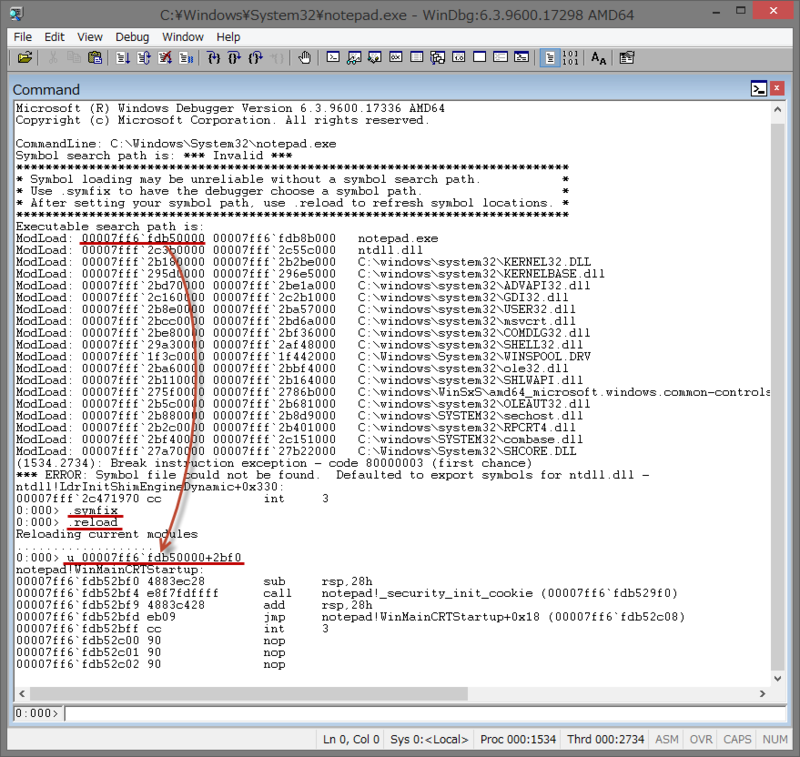Click the 'Proc 000:1534' status bar entry
800x757 pixels.
click(x=518, y=739)
